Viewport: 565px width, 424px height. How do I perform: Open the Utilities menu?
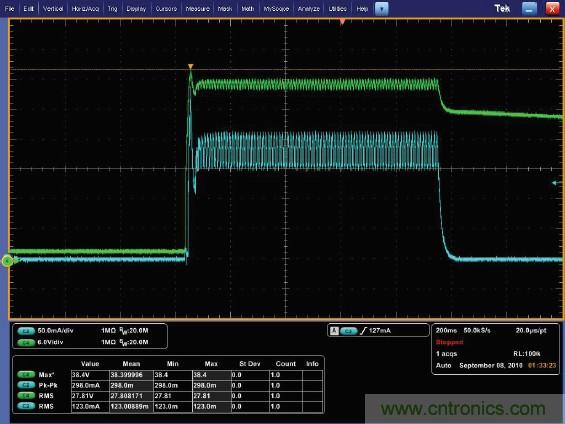coord(338,9)
